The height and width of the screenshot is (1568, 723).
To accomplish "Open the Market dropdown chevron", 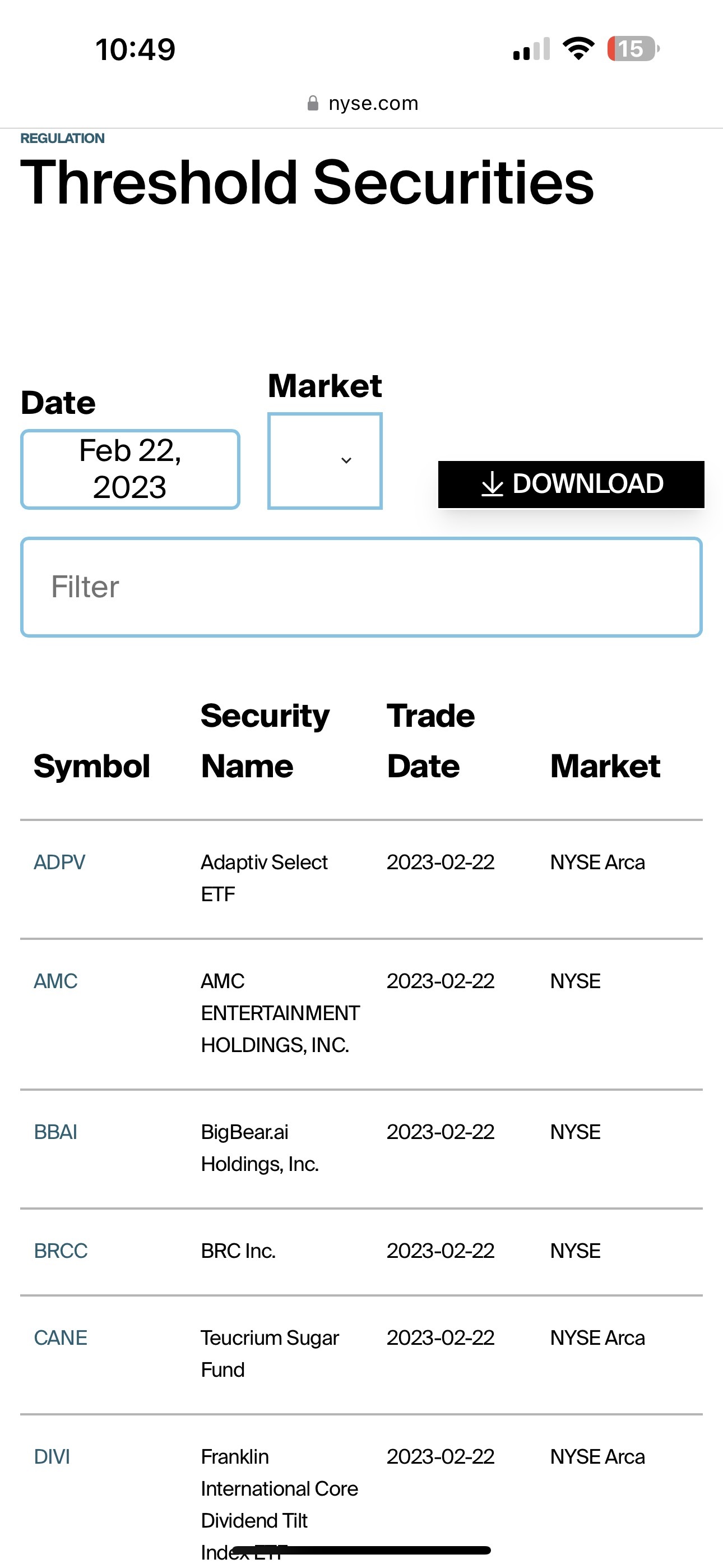I will (x=346, y=460).
